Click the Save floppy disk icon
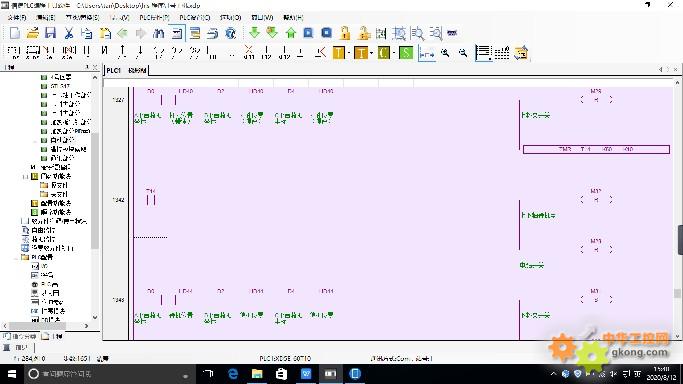683x384 pixels. tap(51, 33)
